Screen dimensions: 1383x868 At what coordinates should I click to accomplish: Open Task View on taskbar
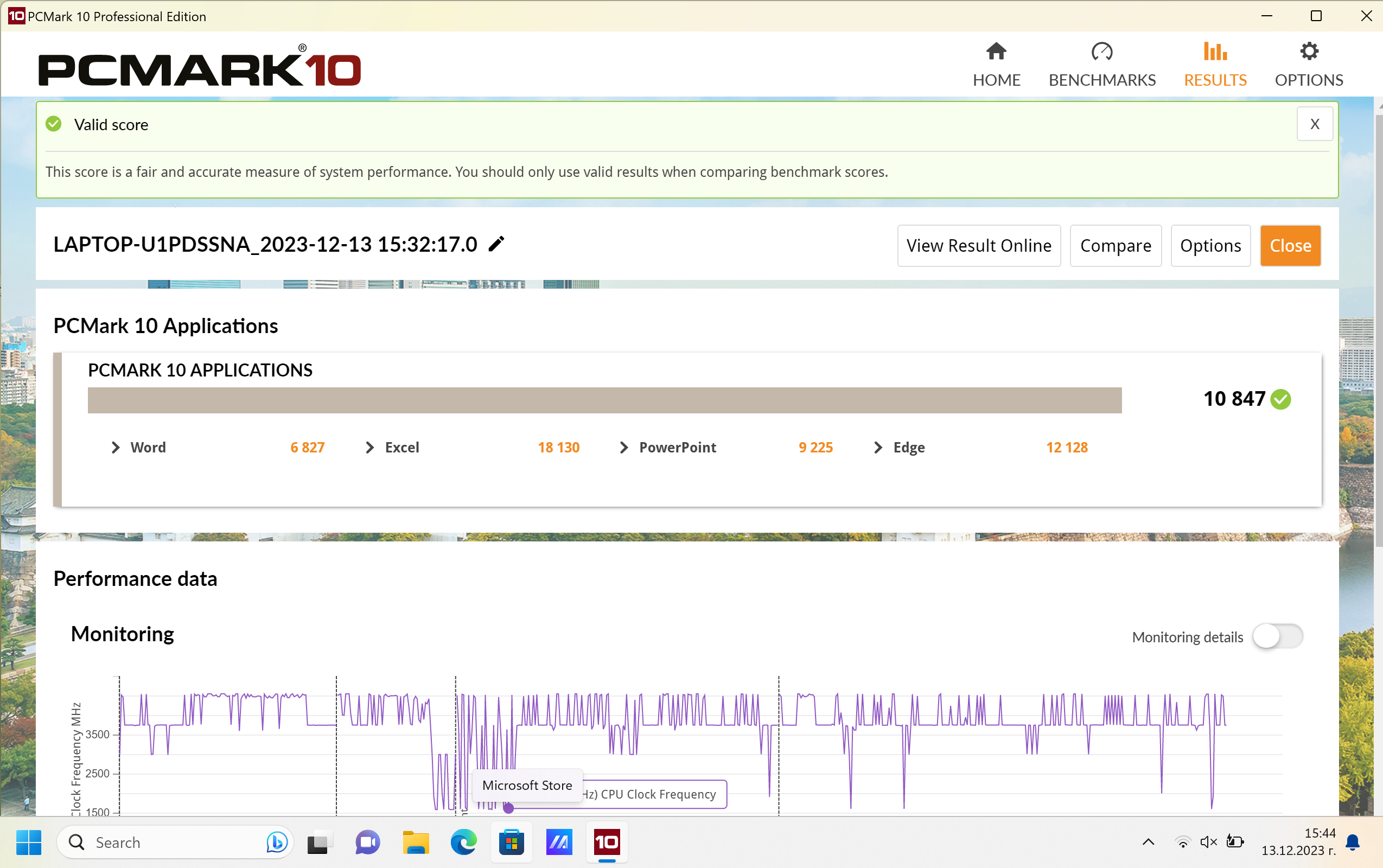point(320,842)
